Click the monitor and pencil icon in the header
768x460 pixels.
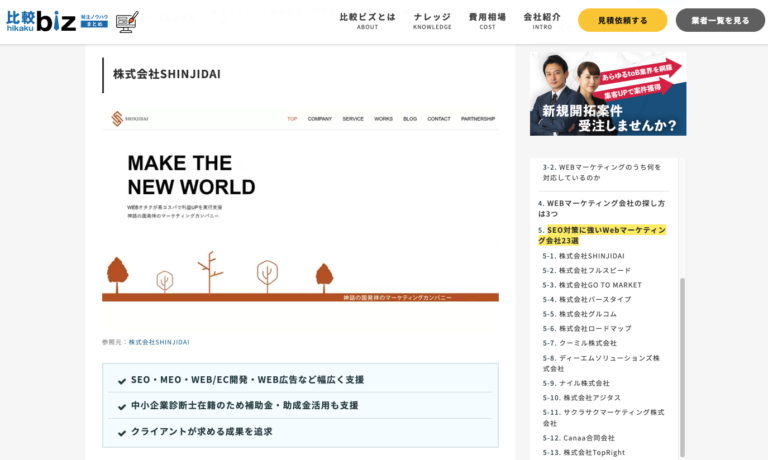click(127, 22)
